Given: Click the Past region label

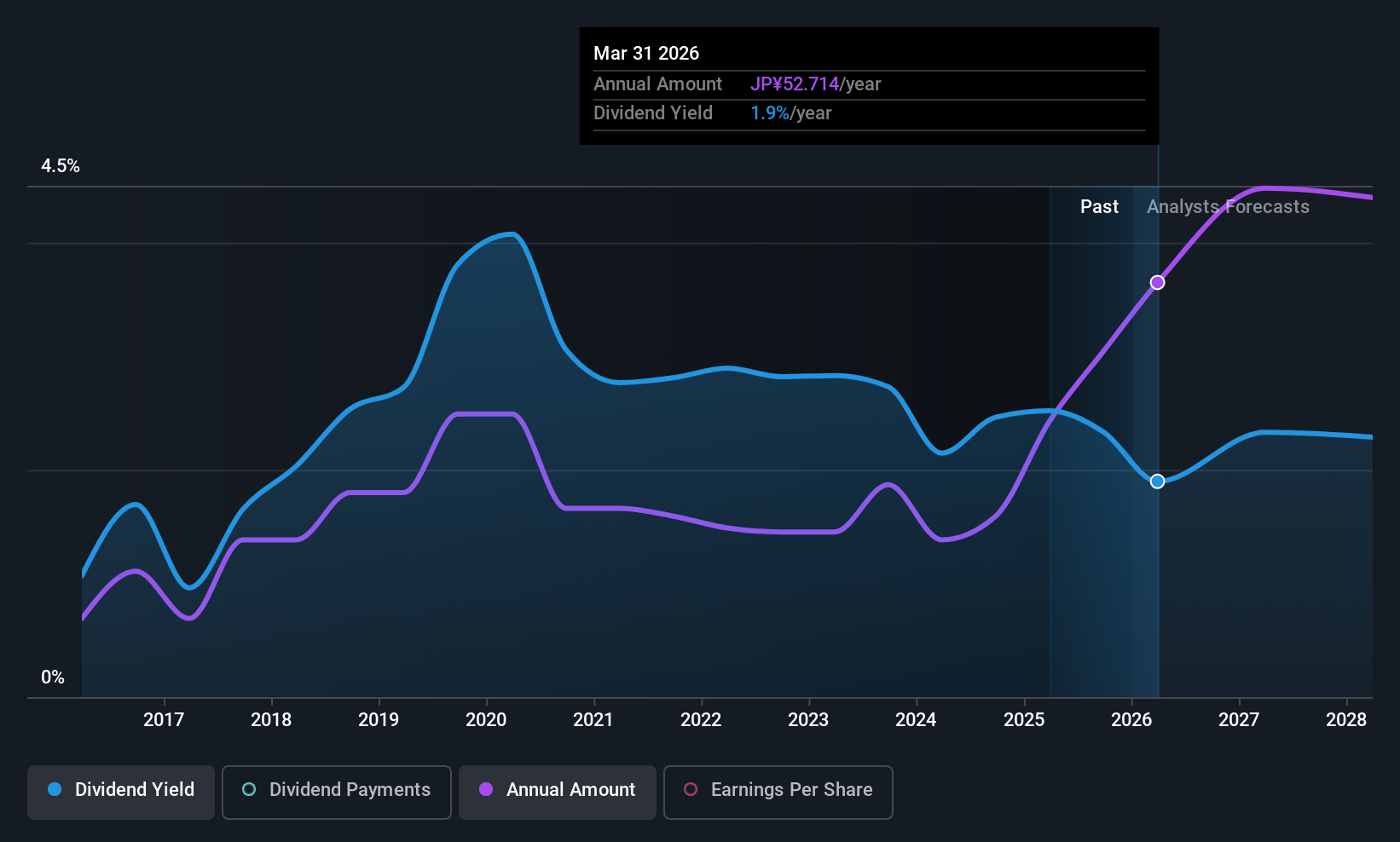Looking at the screenshot, I should pyautogui.click(x=1099, y=207).
